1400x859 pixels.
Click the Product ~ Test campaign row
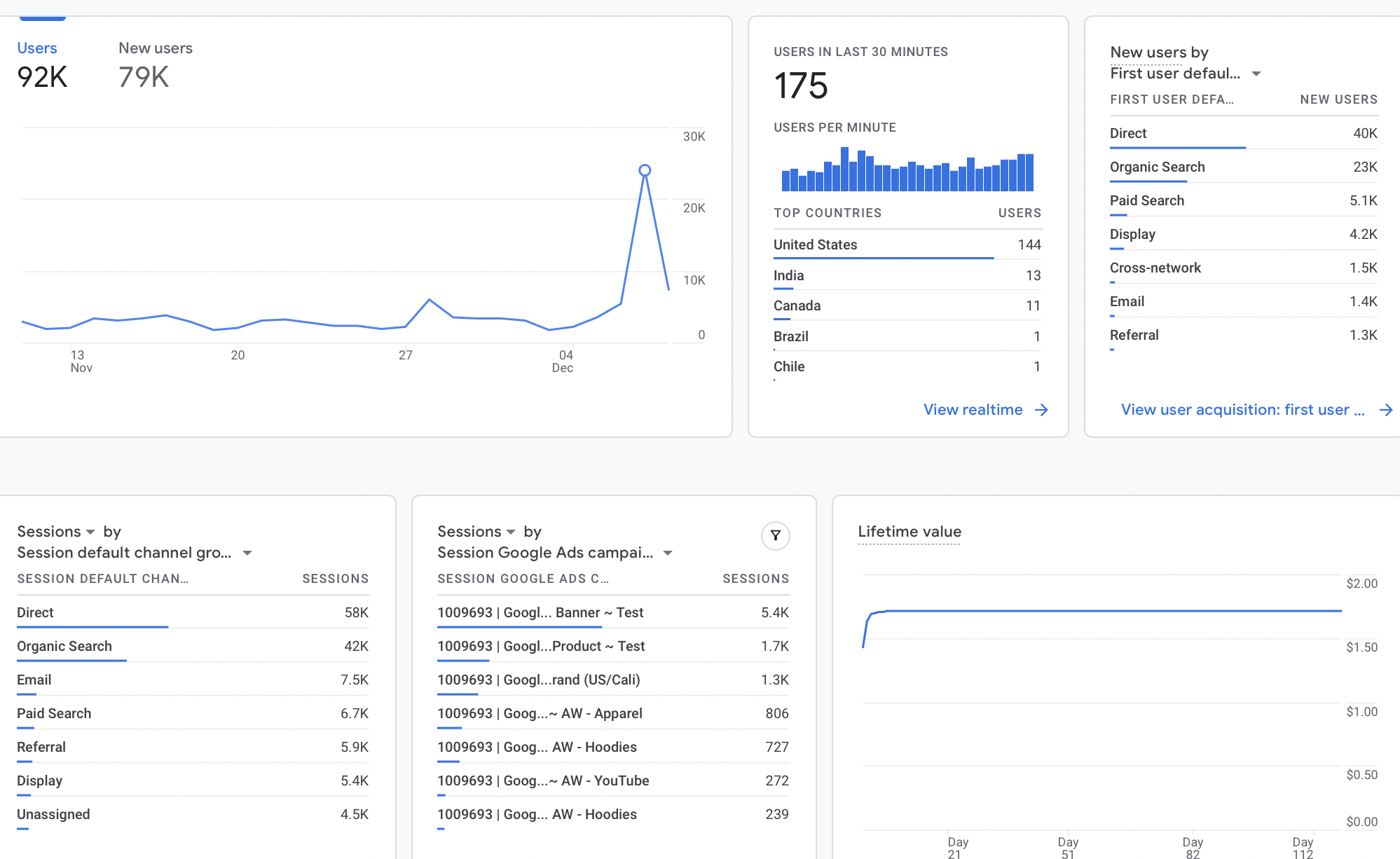(x=613, y=646)
